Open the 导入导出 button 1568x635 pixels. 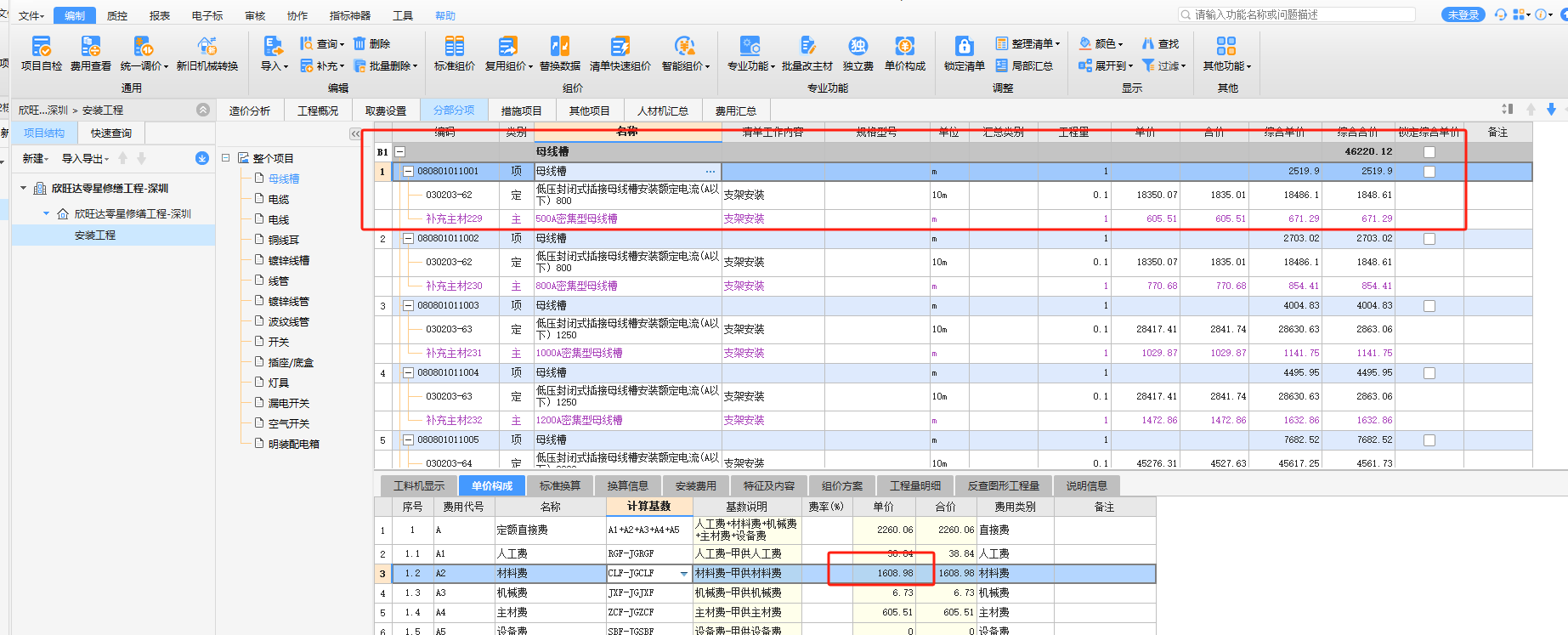click(x=85, y=158)
